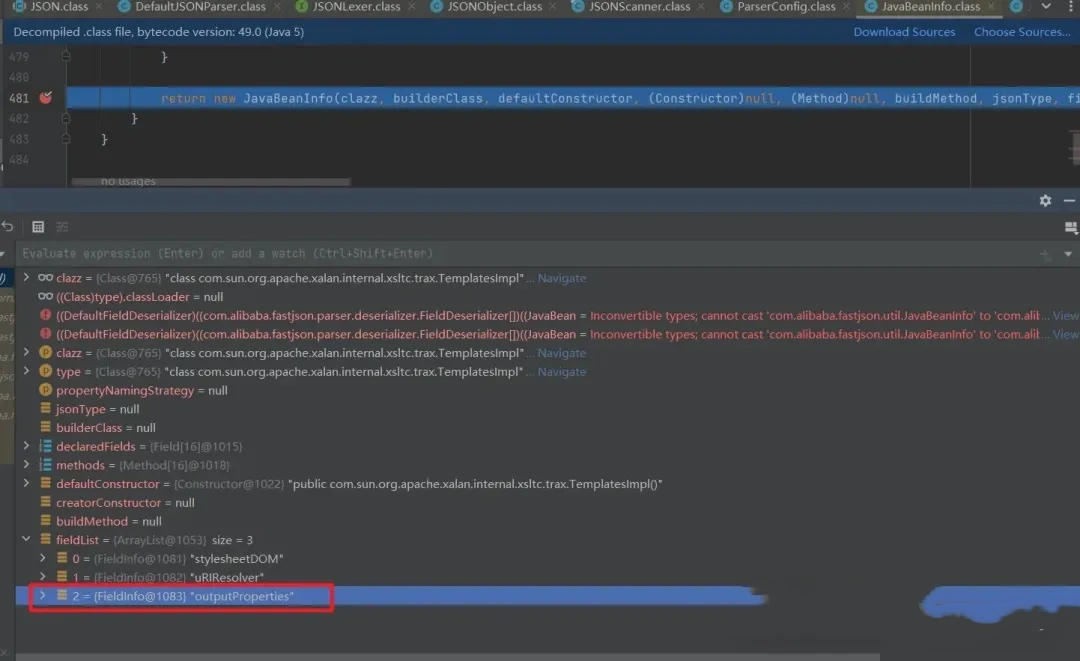
Task: Select the creatorConstructor = null row
Action: point(547,502)
